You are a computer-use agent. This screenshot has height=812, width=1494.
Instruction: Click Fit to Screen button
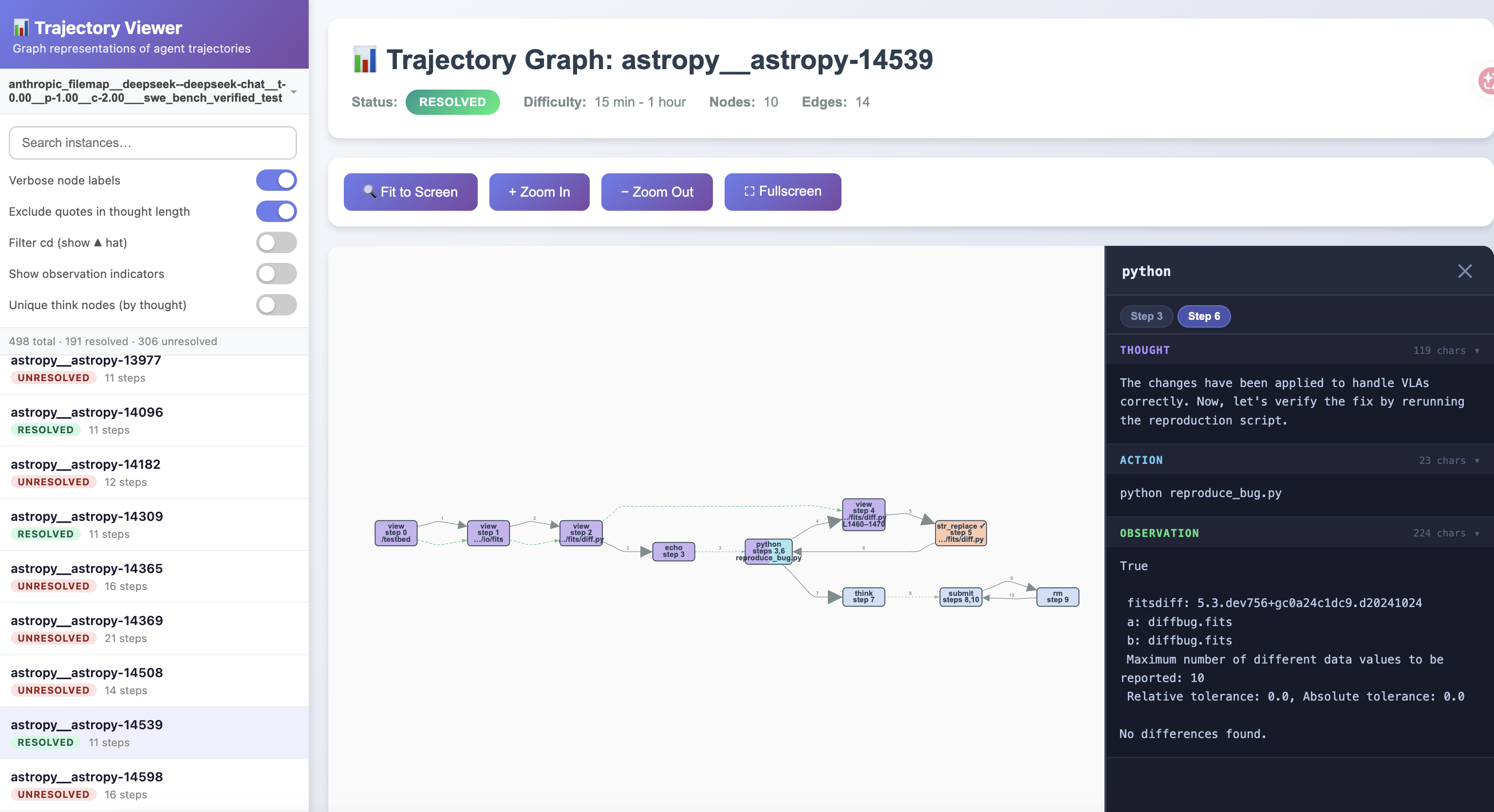[410, 192]
